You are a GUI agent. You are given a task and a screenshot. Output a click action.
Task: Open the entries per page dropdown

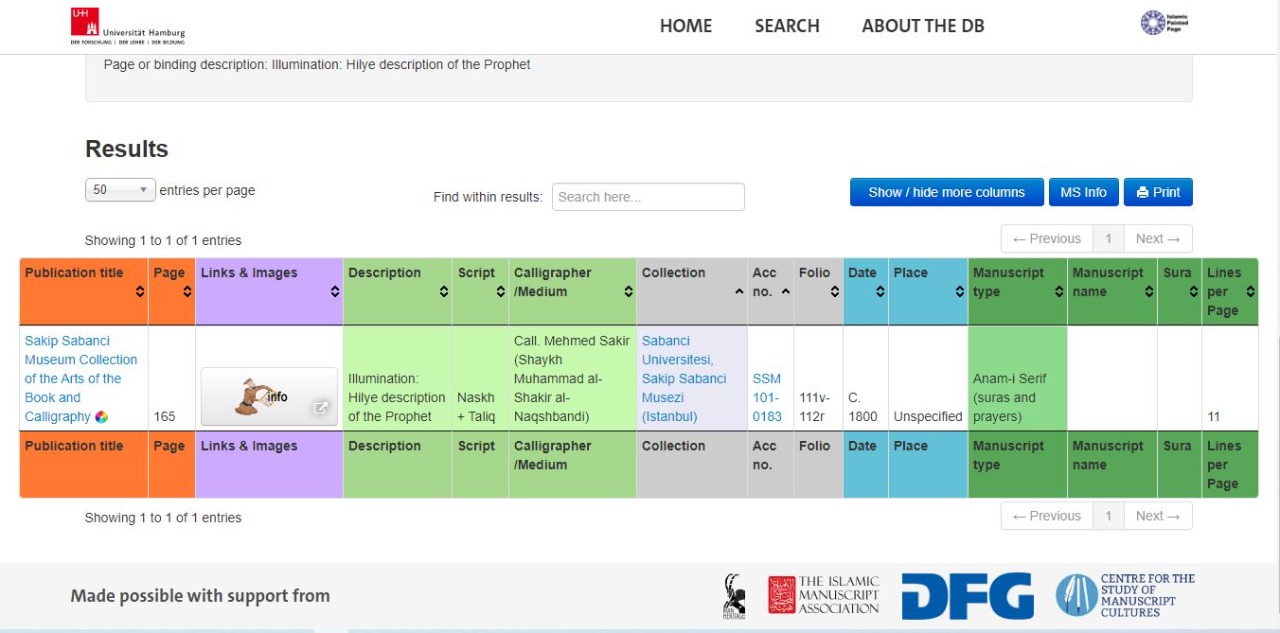(x=120, y=190)
